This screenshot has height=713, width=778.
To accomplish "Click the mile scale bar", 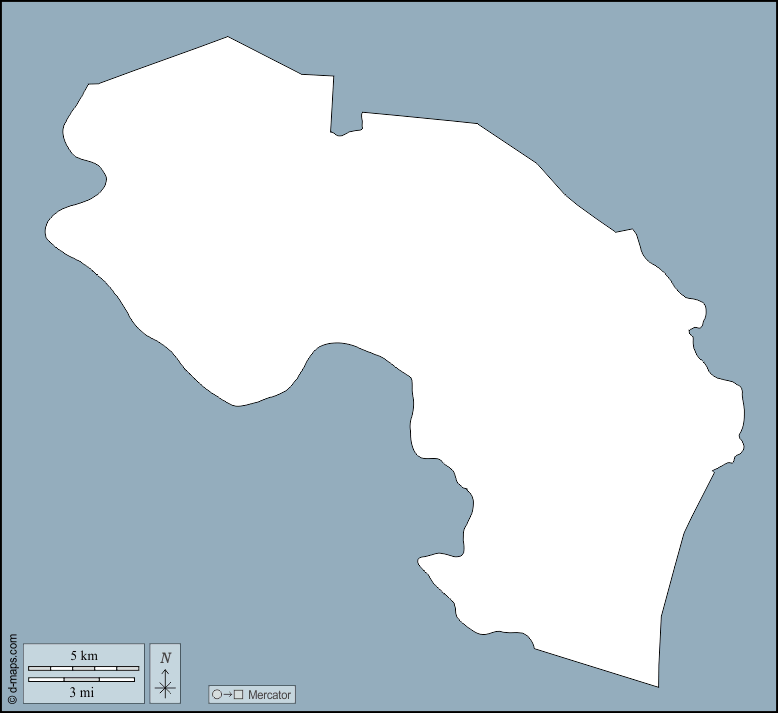I will pos(81,679).
